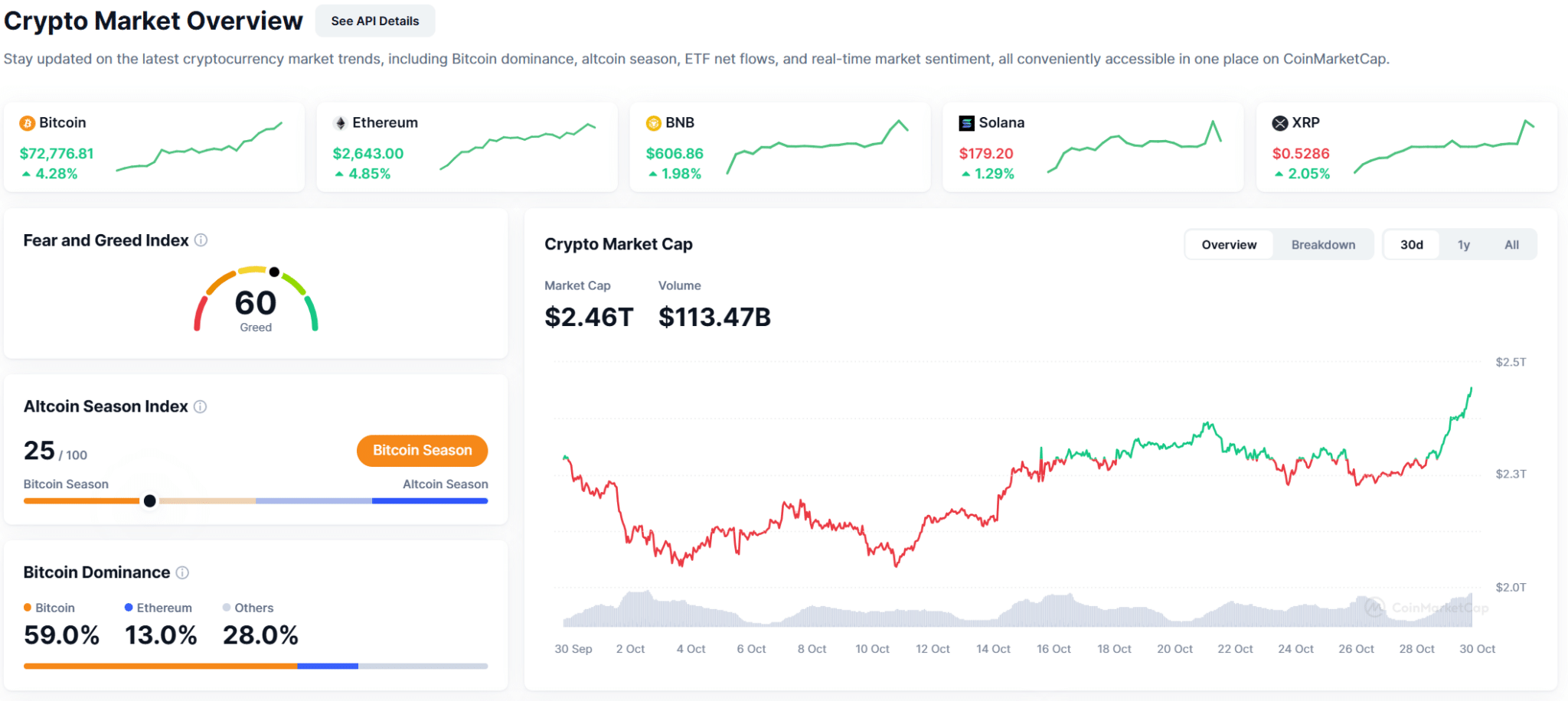Open the Bitcoin price card name
The image size is (1568, 701).
pos(63,123)
